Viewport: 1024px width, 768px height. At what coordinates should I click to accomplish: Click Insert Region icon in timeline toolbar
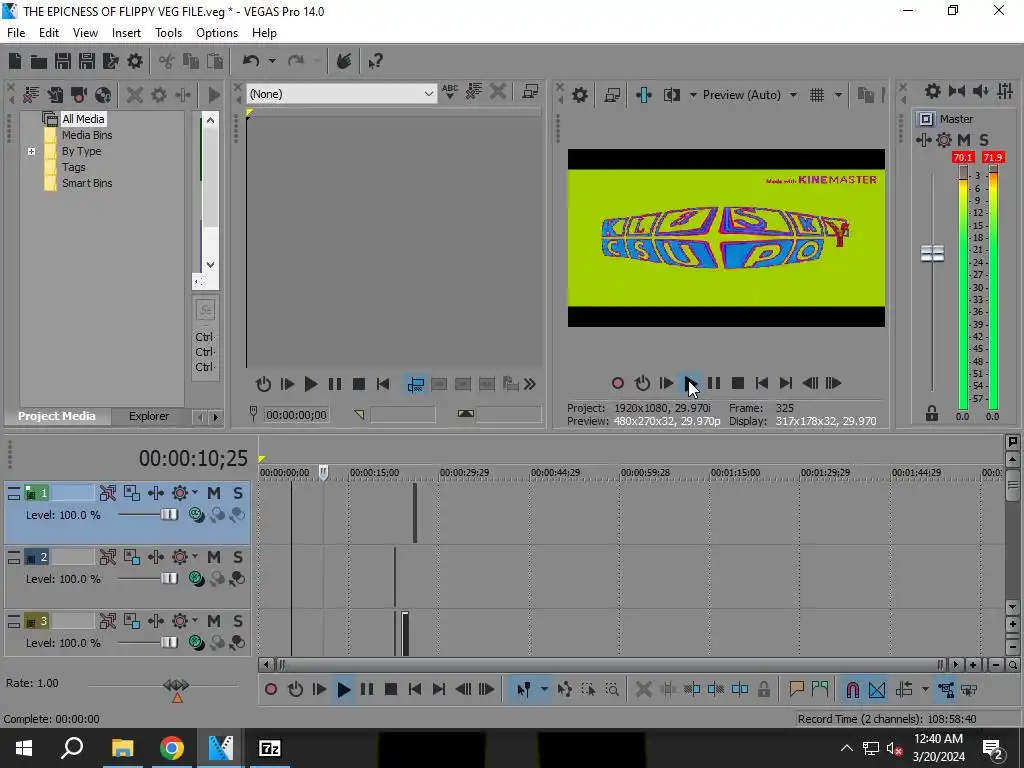820,689
